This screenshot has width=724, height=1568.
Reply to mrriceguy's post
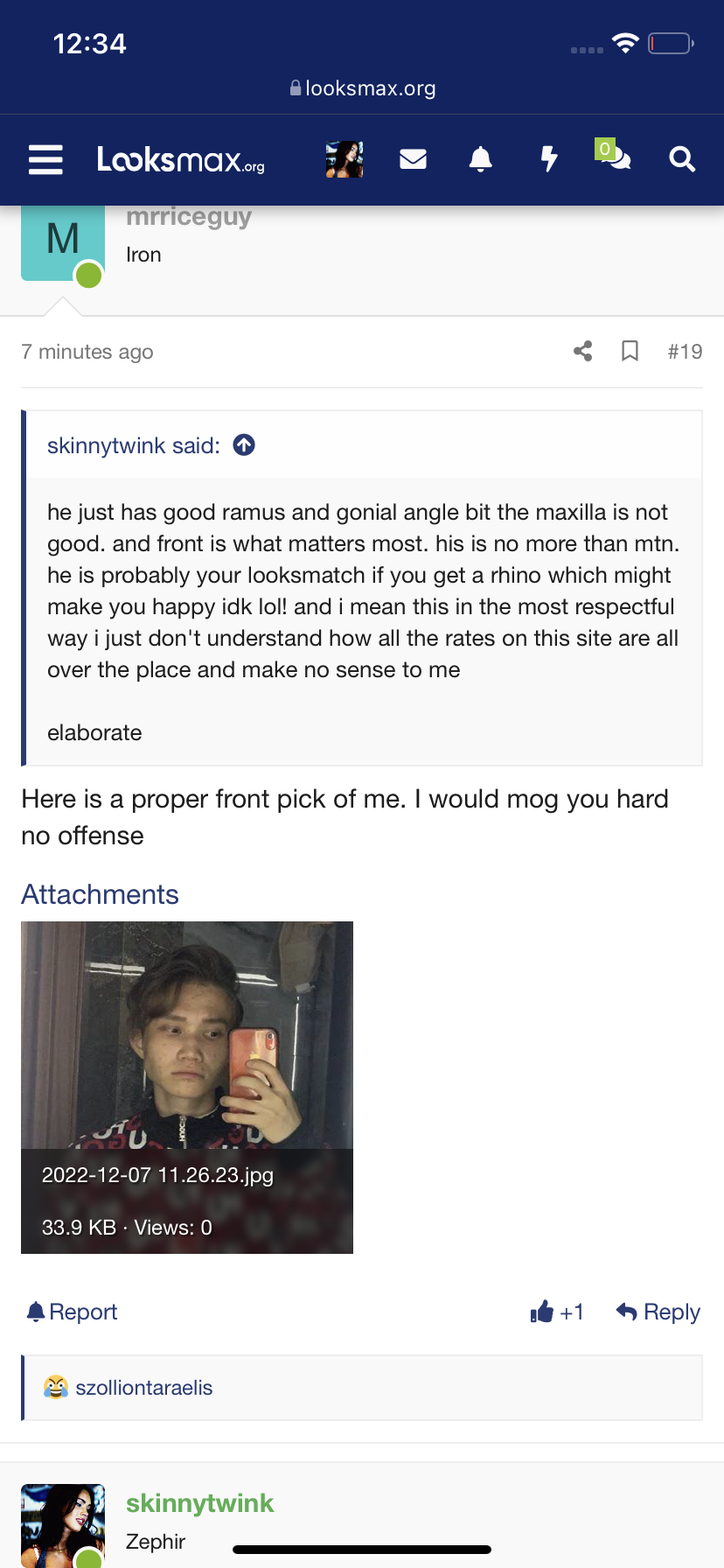[658, 1312]
